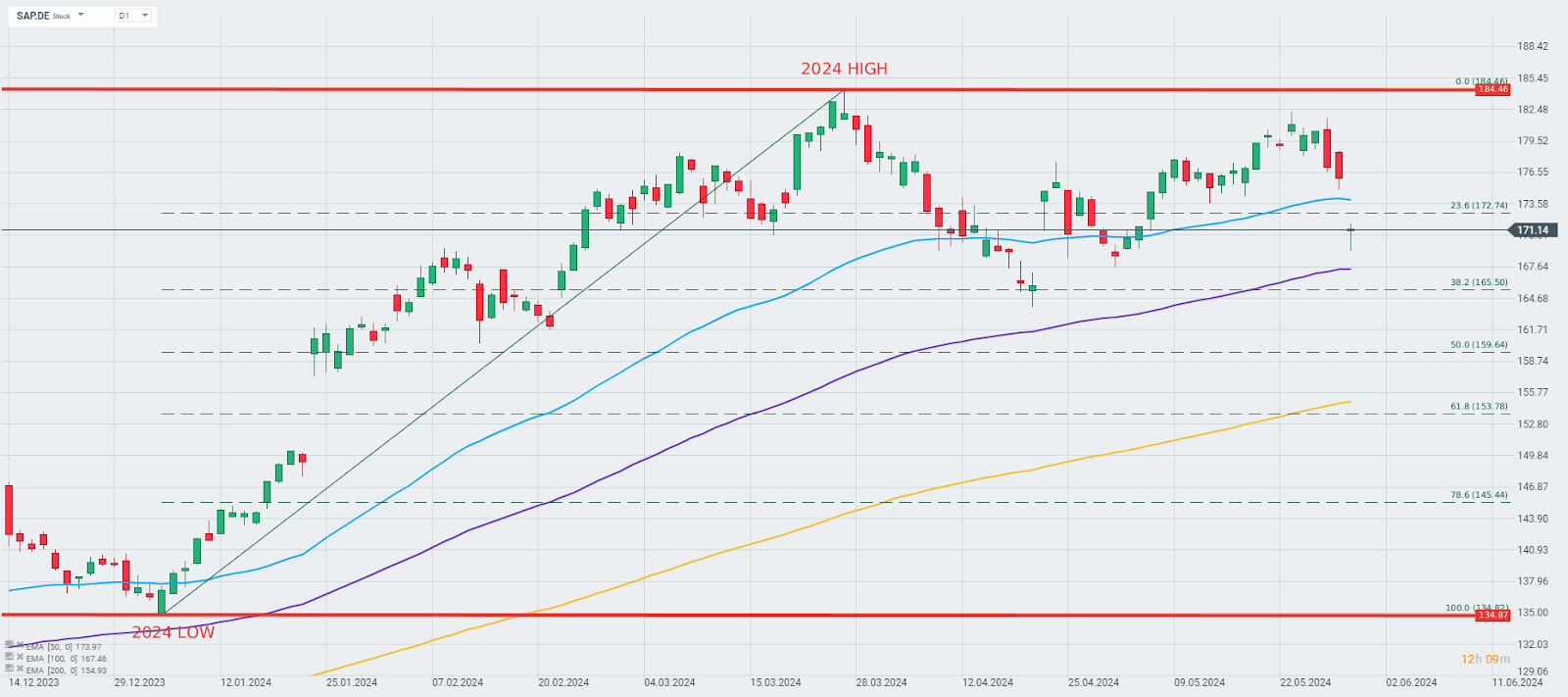1568x697 pixels.
Task: Remove the EMA 100 indicator
Action: (x=20, y=658)
